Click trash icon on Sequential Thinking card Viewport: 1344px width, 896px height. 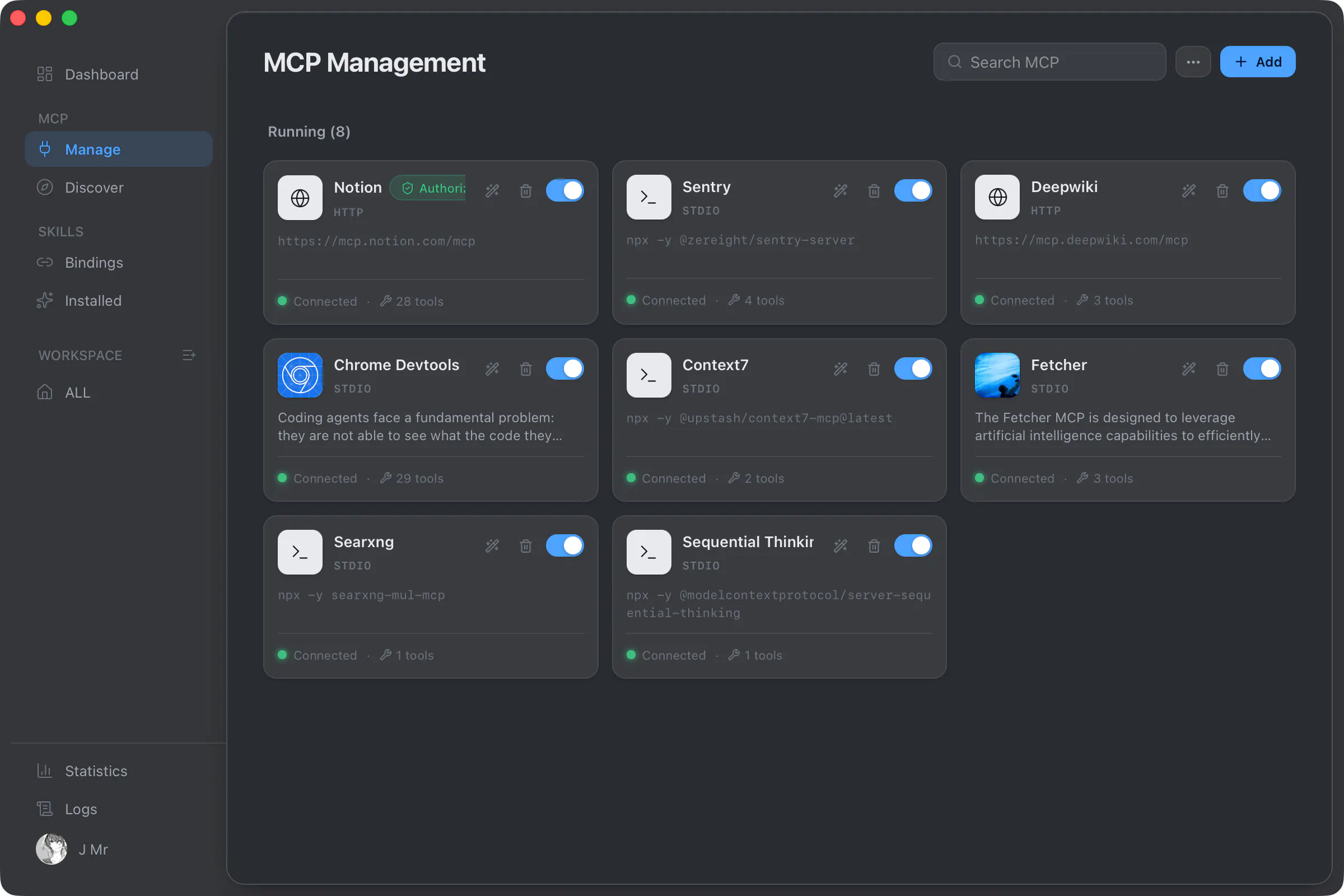tap(874, 547)
